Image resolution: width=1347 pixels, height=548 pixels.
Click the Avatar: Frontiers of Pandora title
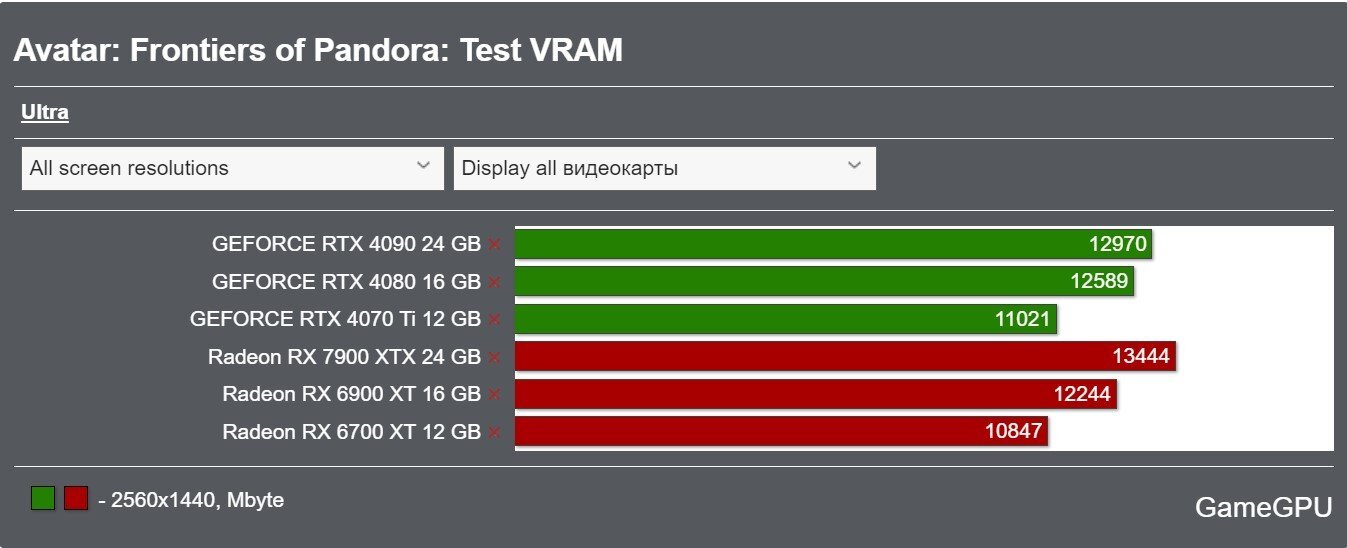318,50
